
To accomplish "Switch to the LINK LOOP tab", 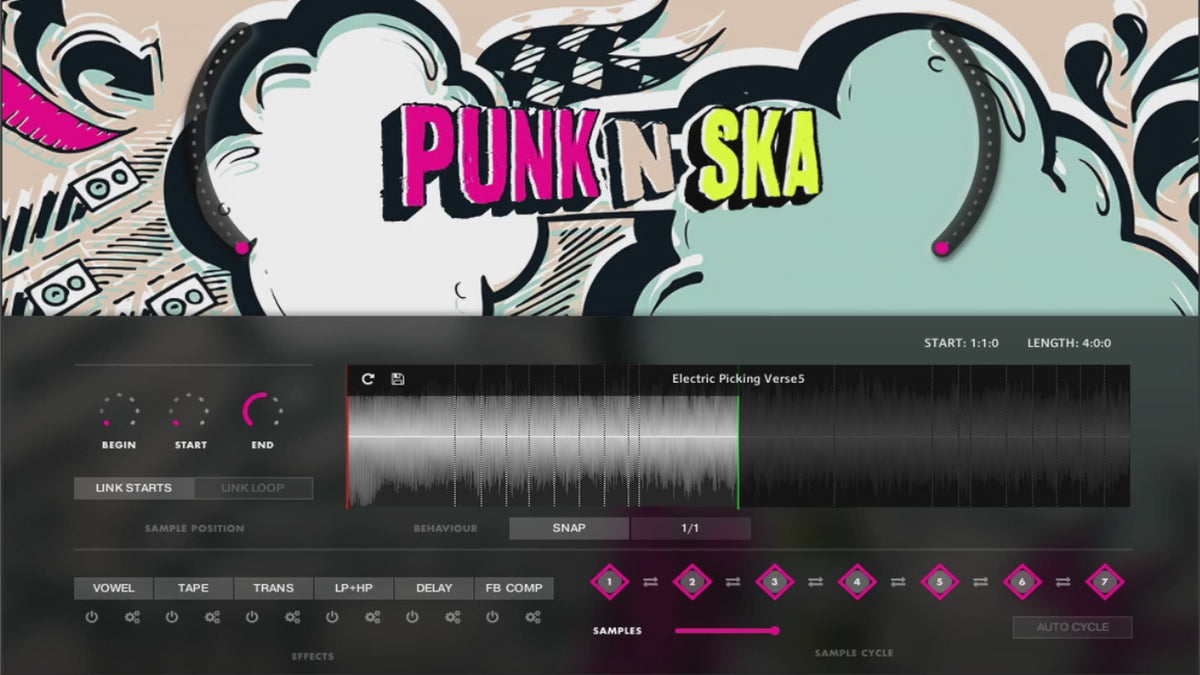I will coord(253,488).
